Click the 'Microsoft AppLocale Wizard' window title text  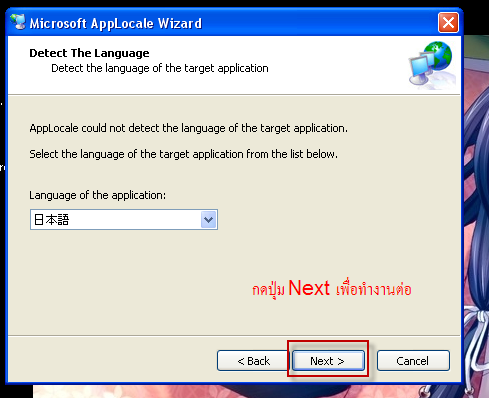116,23
